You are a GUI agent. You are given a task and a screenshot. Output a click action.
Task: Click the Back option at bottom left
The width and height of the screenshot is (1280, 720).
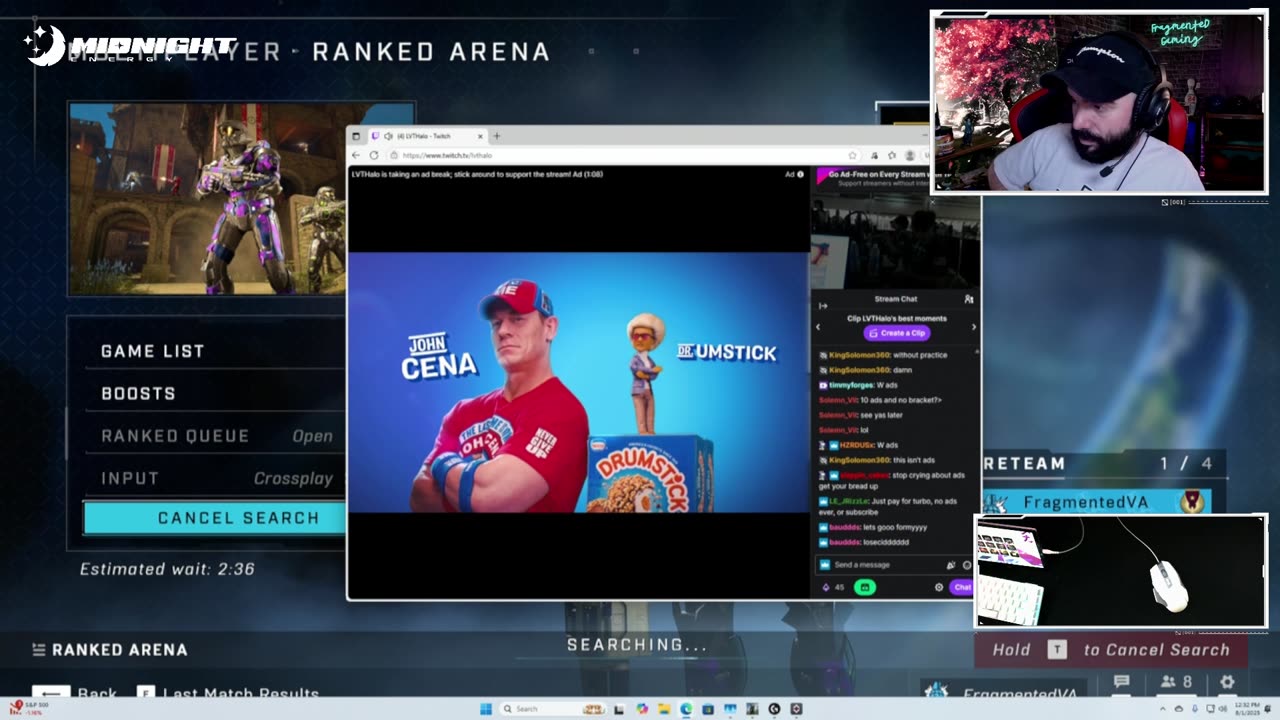tap(76, 693)
